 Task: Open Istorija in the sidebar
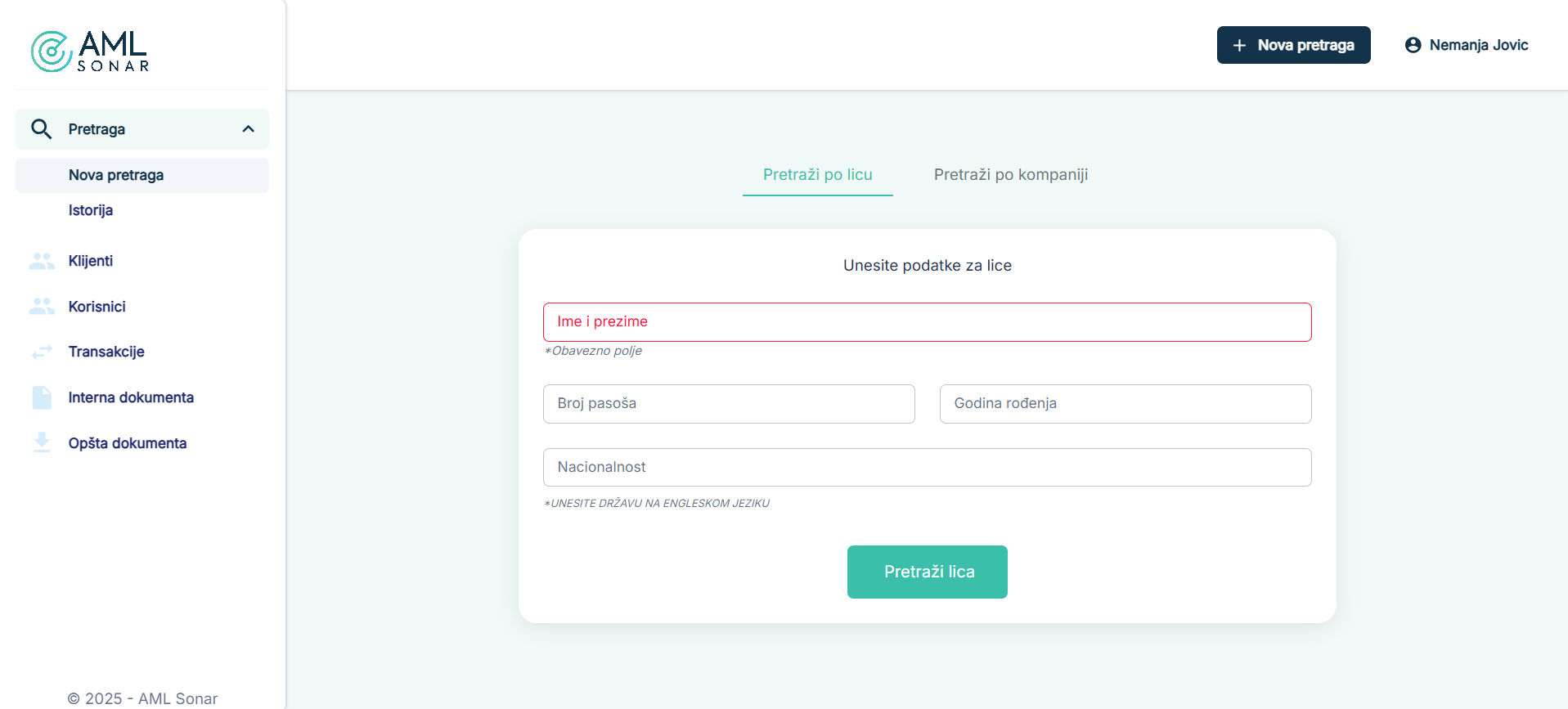click(x=91, y=210)
